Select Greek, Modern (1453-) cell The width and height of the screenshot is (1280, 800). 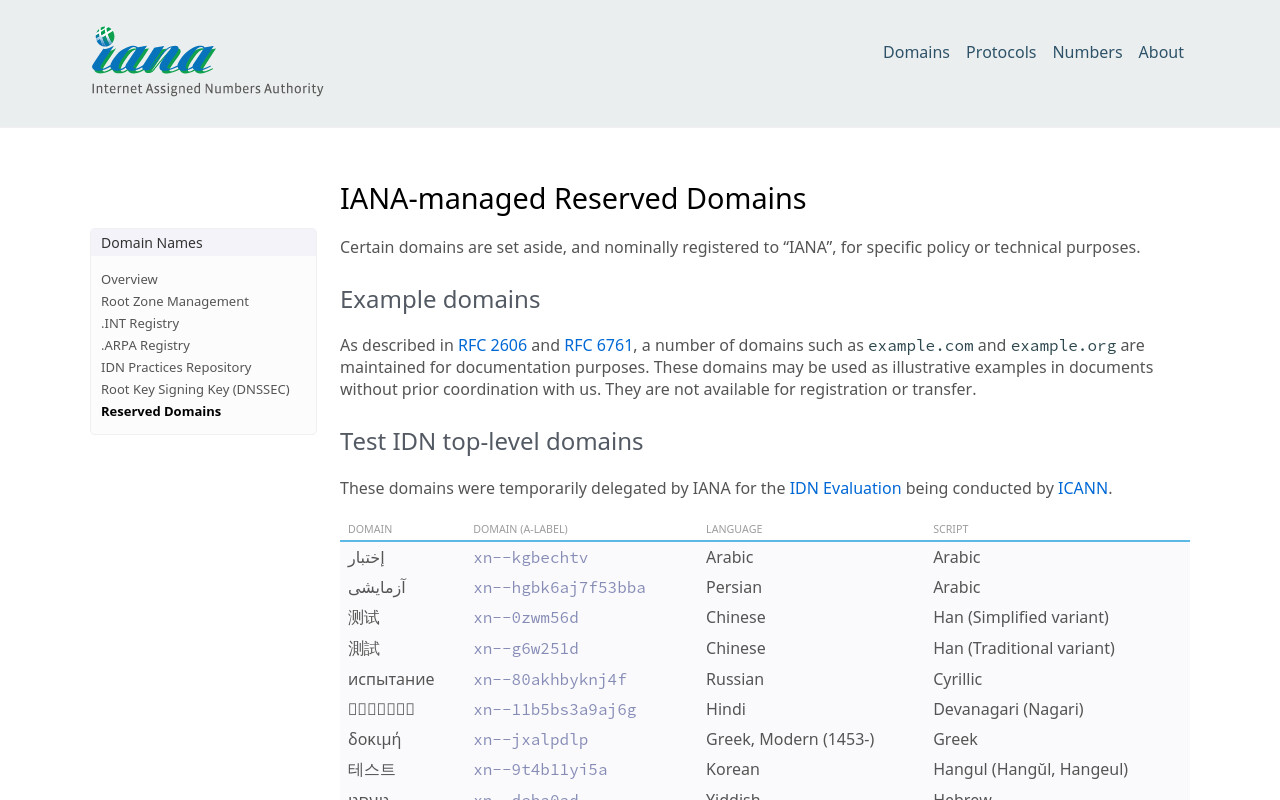point(790,739)
